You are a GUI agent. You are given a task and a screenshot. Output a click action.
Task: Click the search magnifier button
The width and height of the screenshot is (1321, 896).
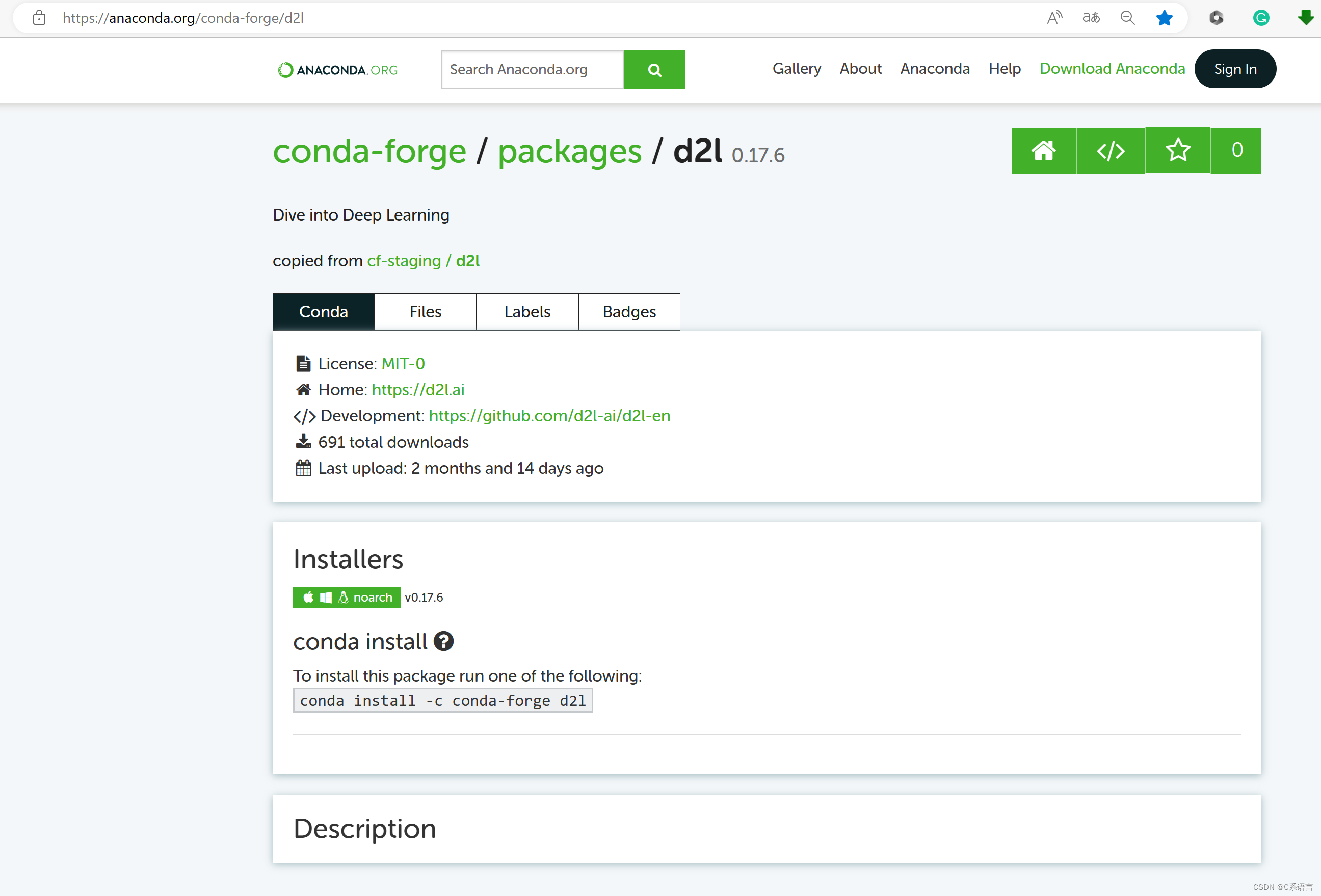click(x=654, y=69)
